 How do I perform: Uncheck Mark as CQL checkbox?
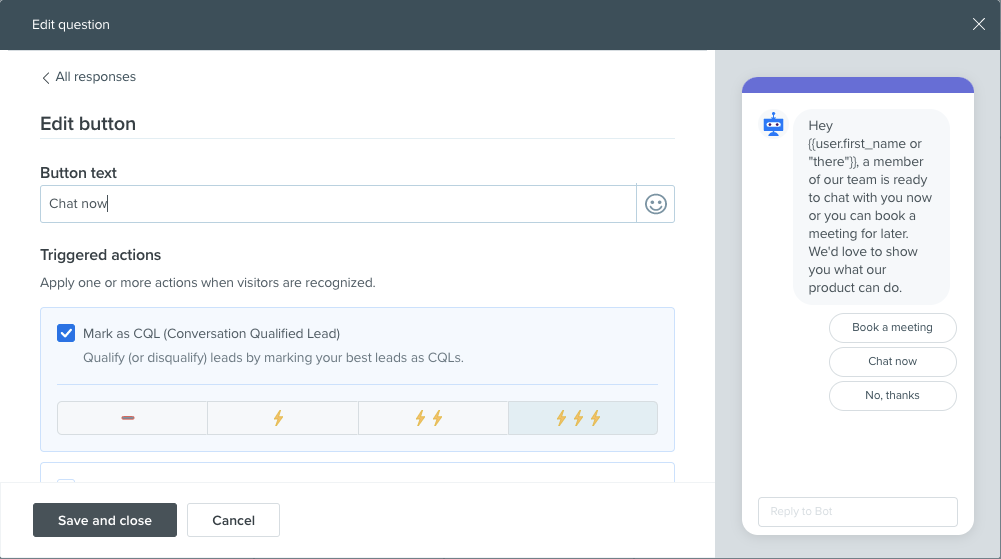66,333
